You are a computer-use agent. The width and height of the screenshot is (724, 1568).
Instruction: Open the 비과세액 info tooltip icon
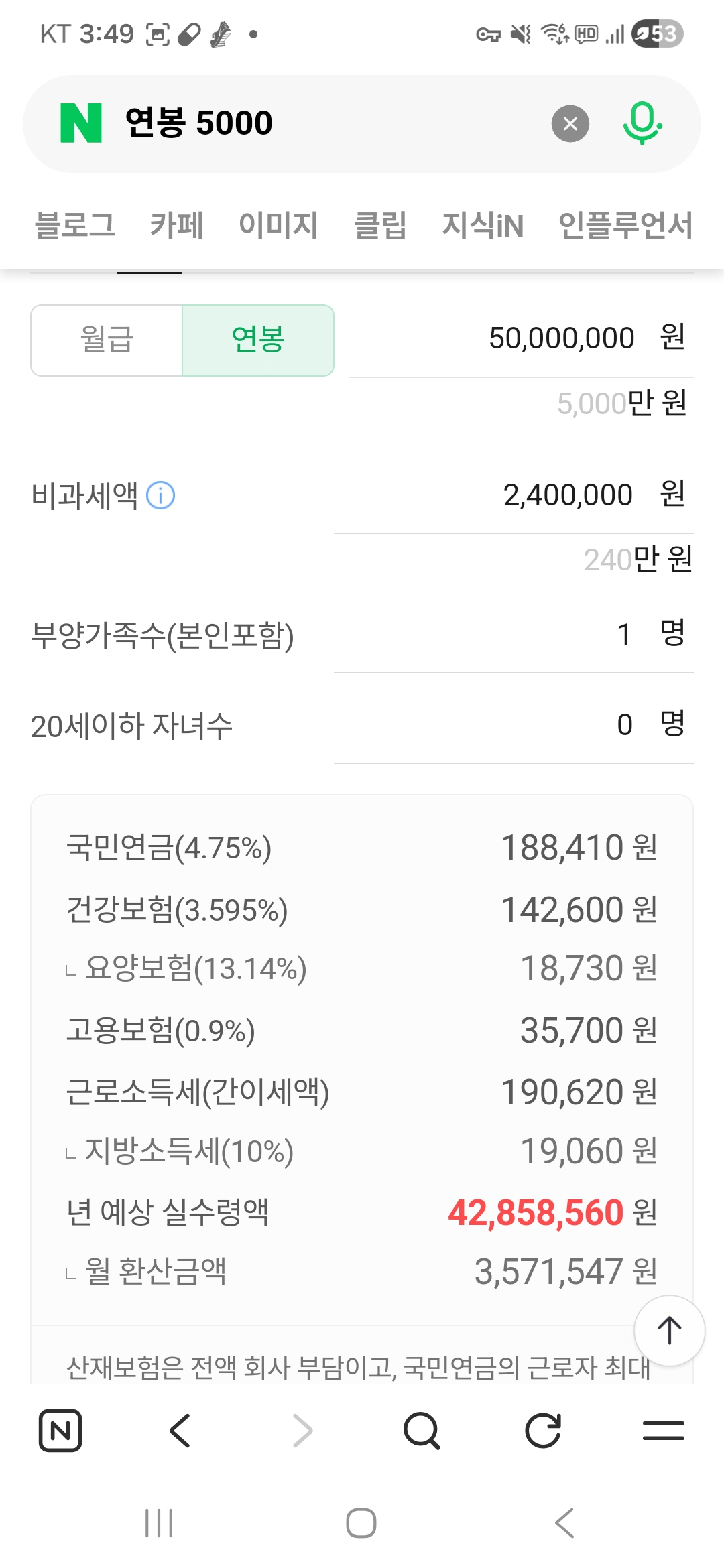tap(161, 496)
